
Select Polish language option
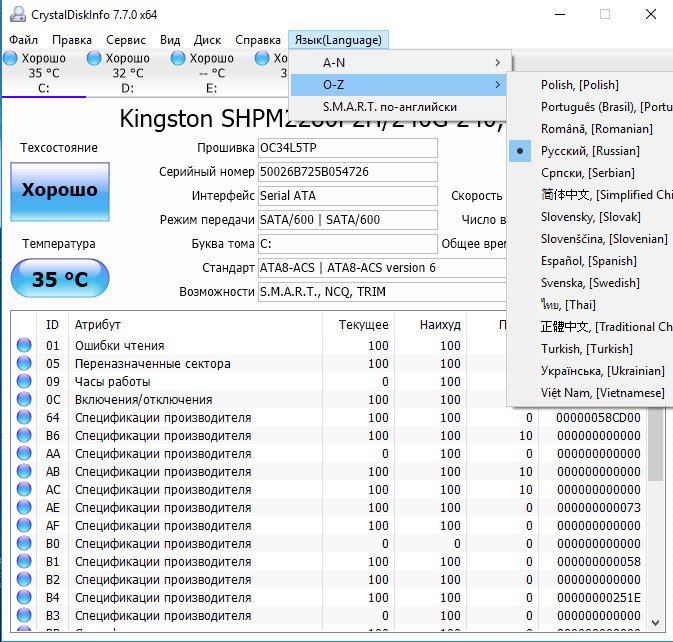(x=591, y=85)
